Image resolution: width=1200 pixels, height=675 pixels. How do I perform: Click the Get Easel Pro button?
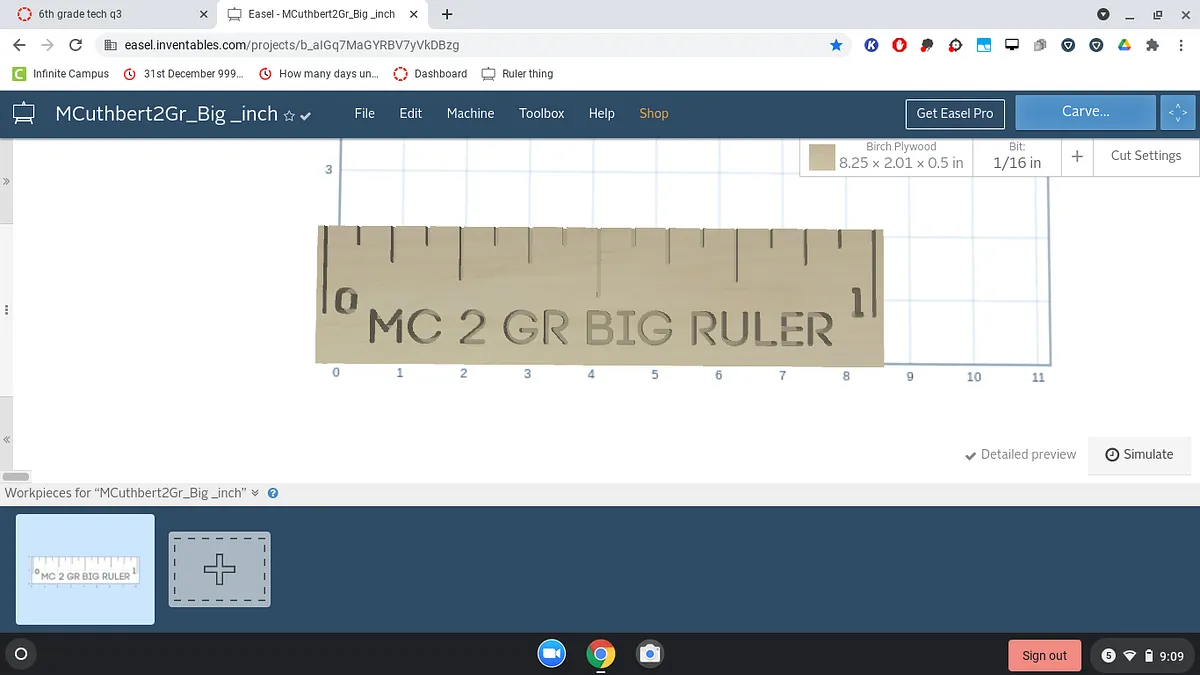(x=954, y=113)
